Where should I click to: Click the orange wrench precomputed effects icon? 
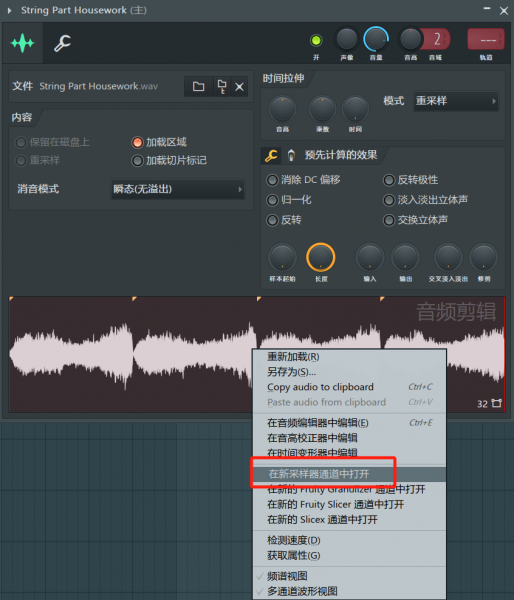click(271, 155)
